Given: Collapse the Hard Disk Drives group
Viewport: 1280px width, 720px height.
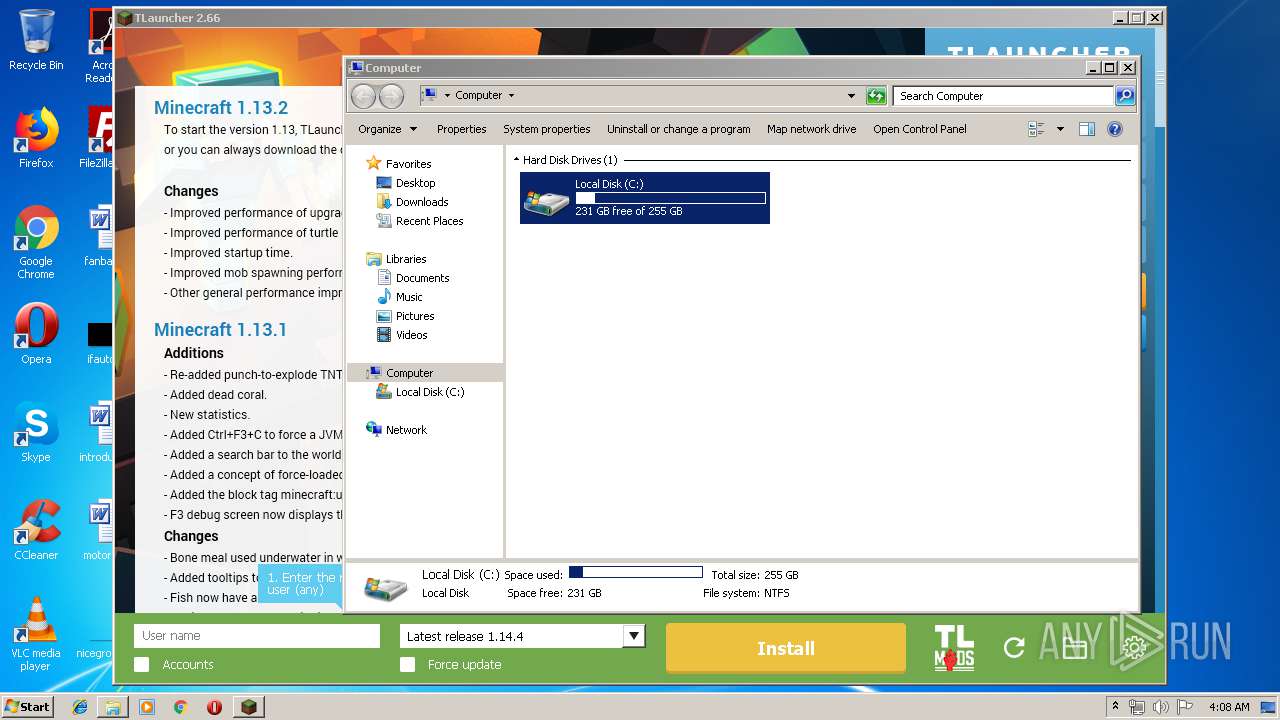Looking at the screenshot, I should (x=517, y=160).
